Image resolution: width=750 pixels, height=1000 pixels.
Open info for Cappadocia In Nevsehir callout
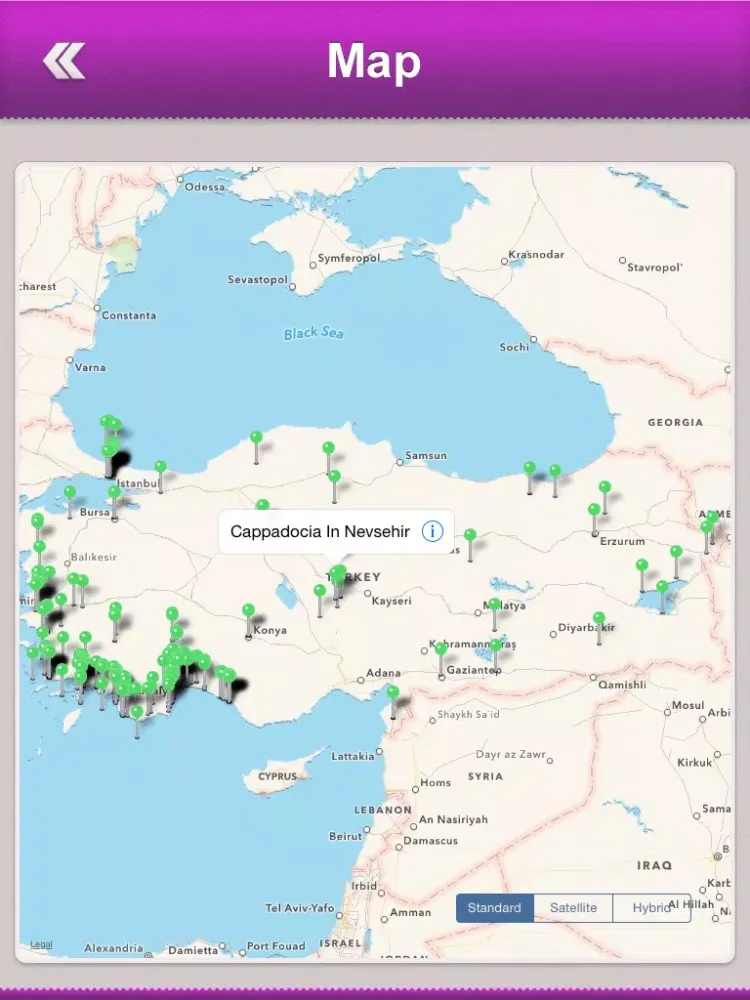tap(432, 531)
